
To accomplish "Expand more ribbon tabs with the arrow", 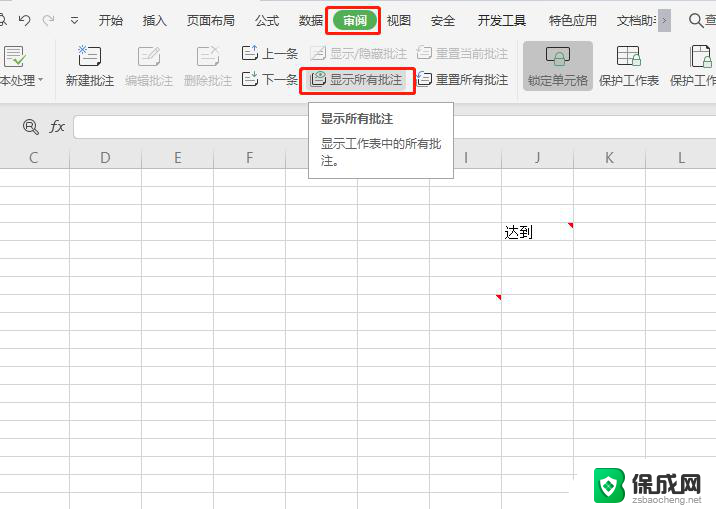I will pos(664,21).
